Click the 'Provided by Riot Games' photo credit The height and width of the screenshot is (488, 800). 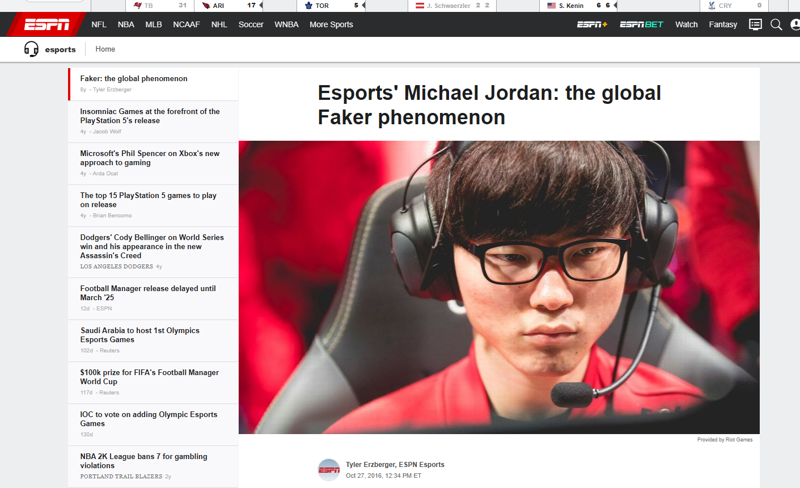724,440
